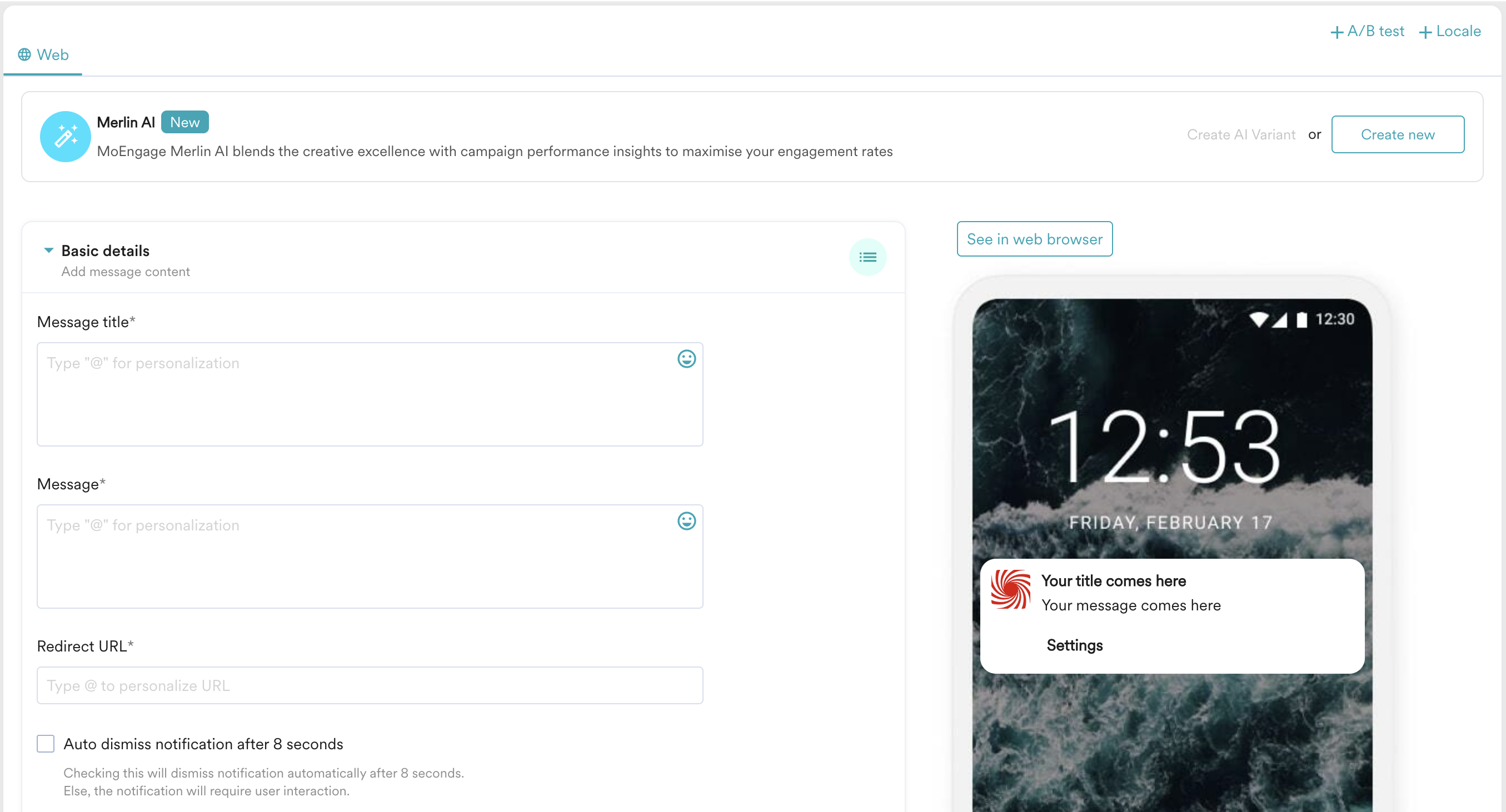Click the plus icon beside A/B test

click(1337, 32)
